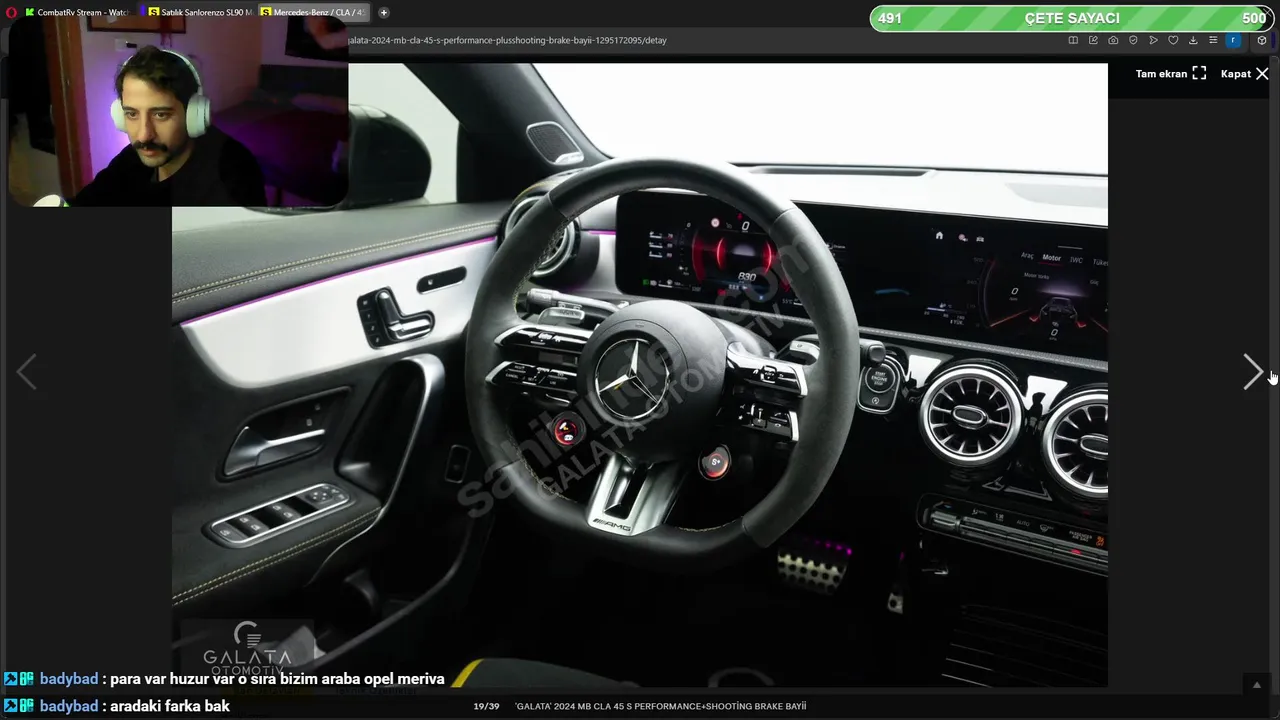Click the URL address bar text
This screenshot has width=1280, height=720.
[507, 40]
